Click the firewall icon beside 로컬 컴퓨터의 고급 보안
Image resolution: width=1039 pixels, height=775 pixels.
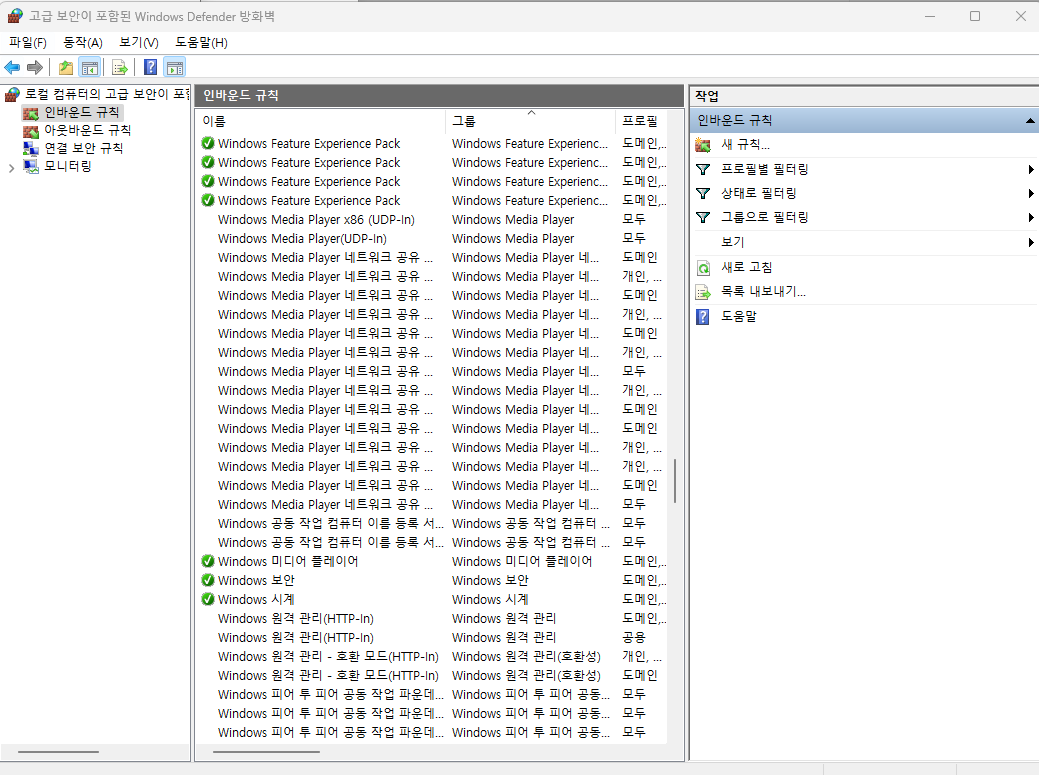(12, 94)
